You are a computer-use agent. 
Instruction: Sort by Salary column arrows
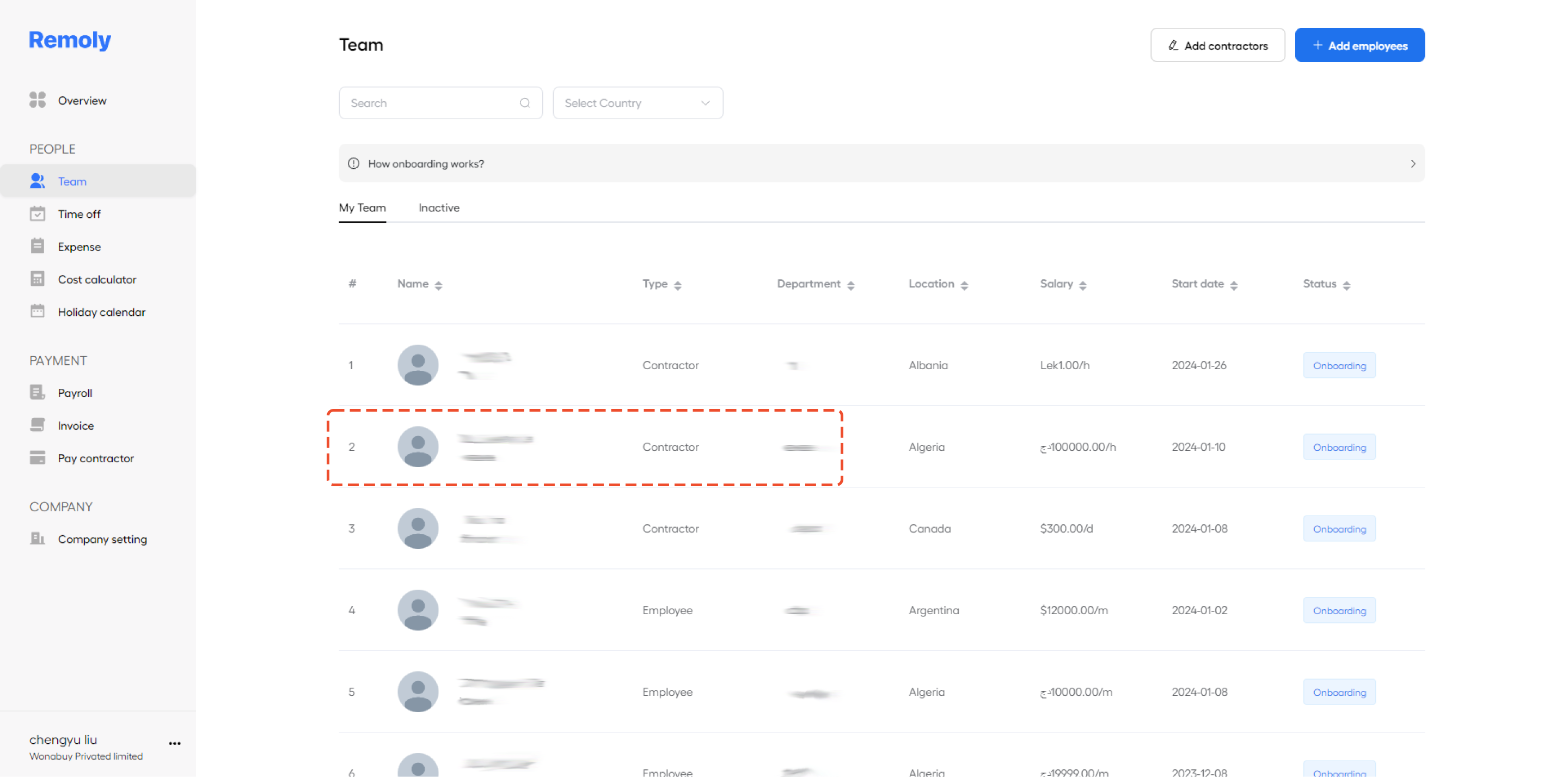pyautogui.click(x=1082, y=285)
